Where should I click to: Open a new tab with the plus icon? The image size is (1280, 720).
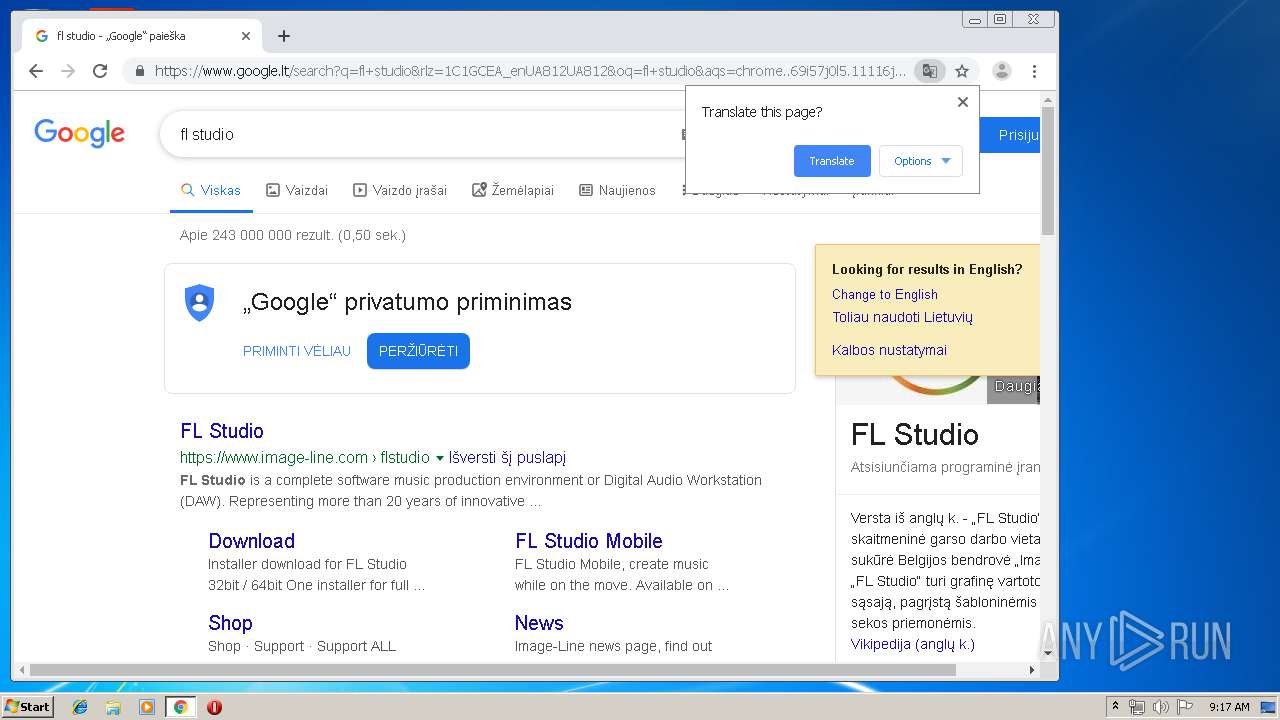click(x=284, y=36)
